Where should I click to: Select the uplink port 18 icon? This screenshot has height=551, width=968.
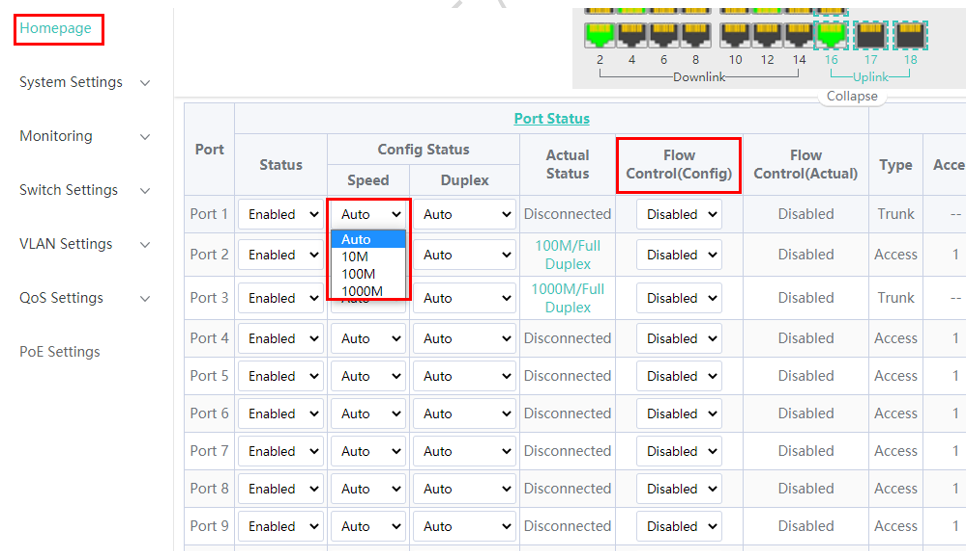[910, 35]
